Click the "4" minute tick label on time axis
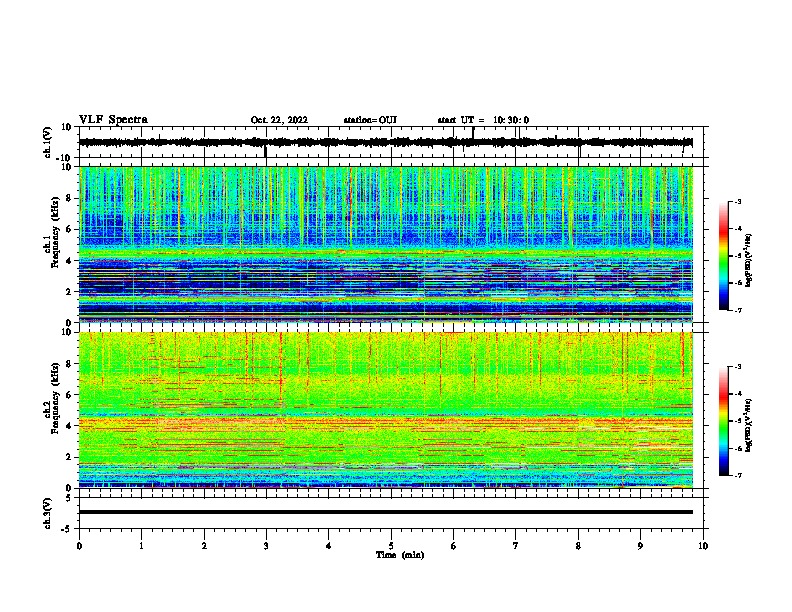 (329, 546)
